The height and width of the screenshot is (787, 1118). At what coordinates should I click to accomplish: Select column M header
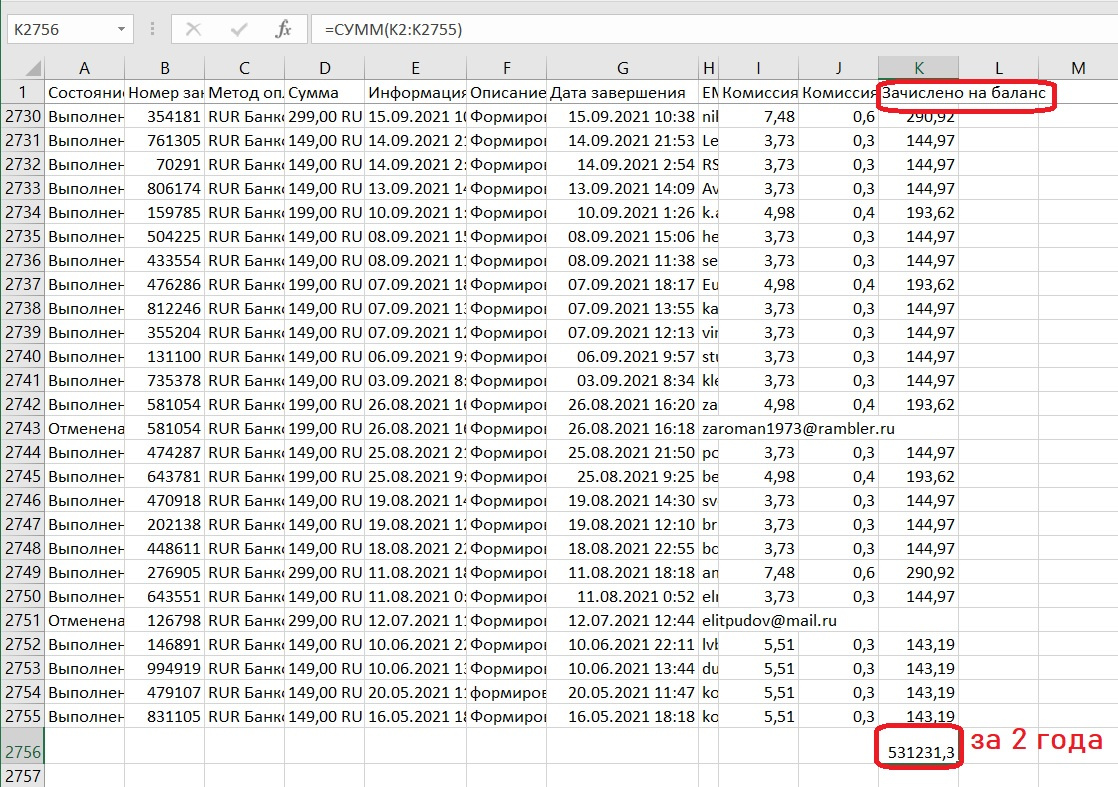pos(1077,68)
